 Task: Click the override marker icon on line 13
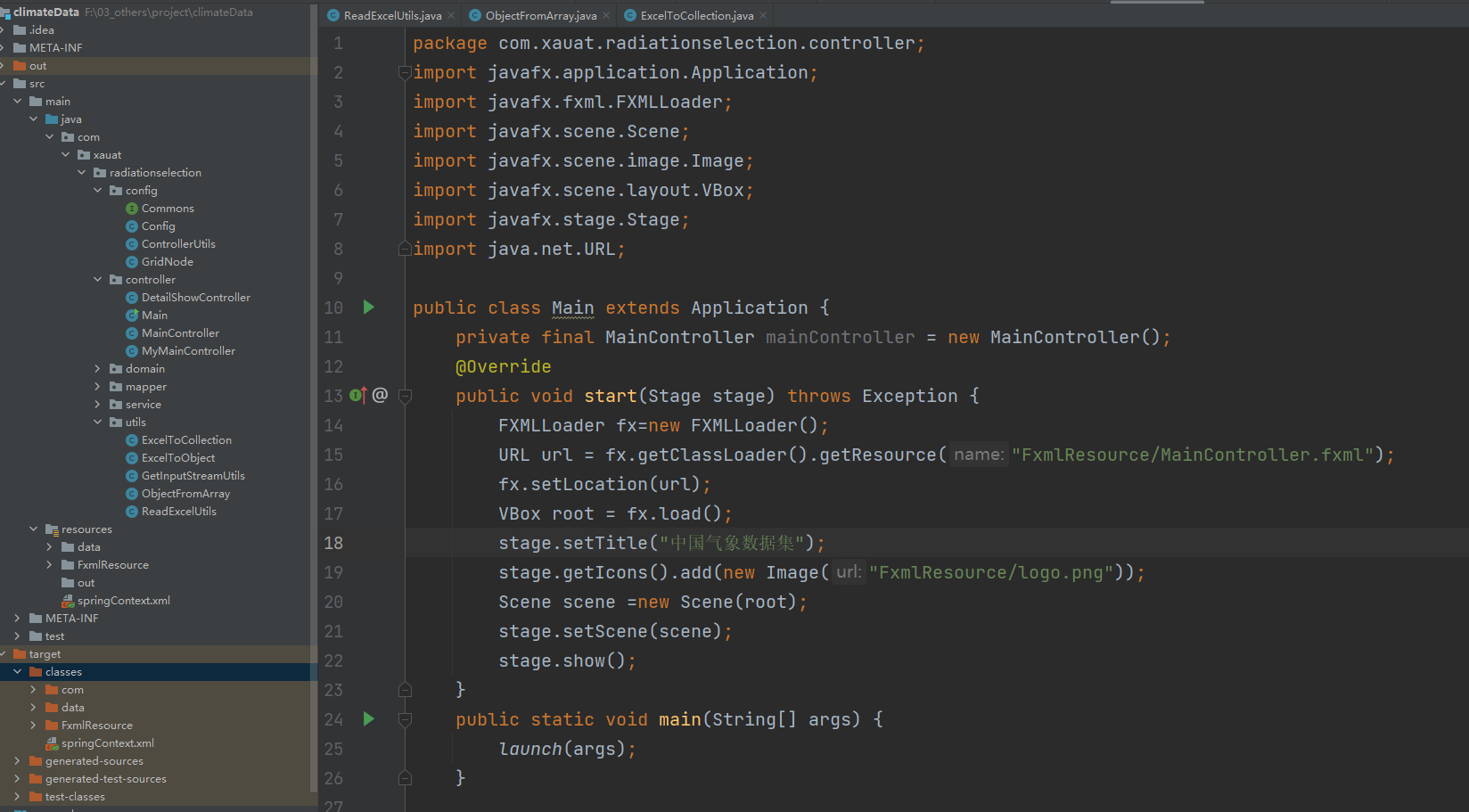[357, 396]
